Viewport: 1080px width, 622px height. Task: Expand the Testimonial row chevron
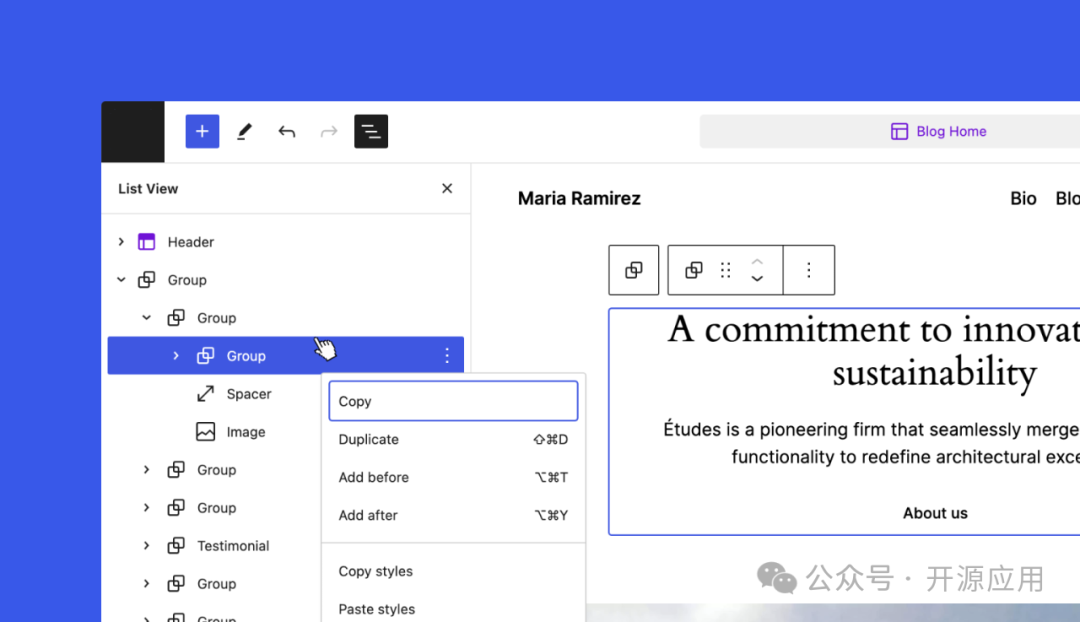(147, 546)
